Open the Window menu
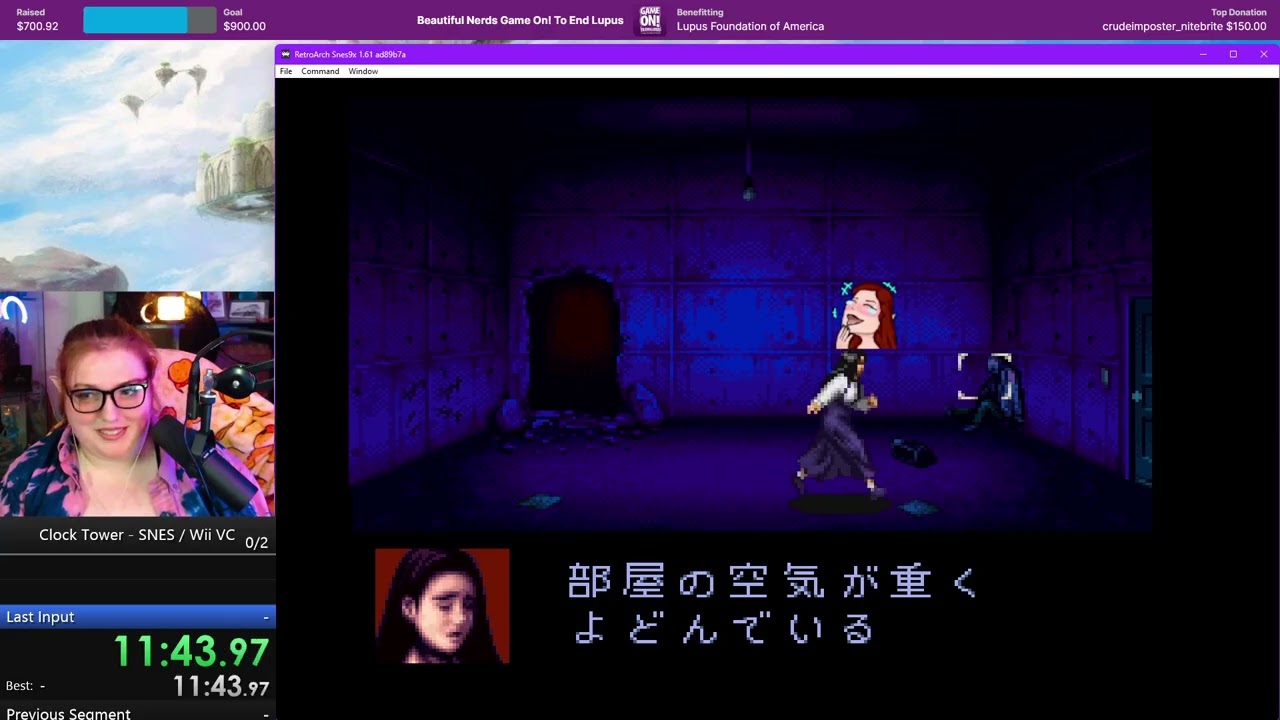Viewport: 1280px width, 720px height. tap(363, 71)
